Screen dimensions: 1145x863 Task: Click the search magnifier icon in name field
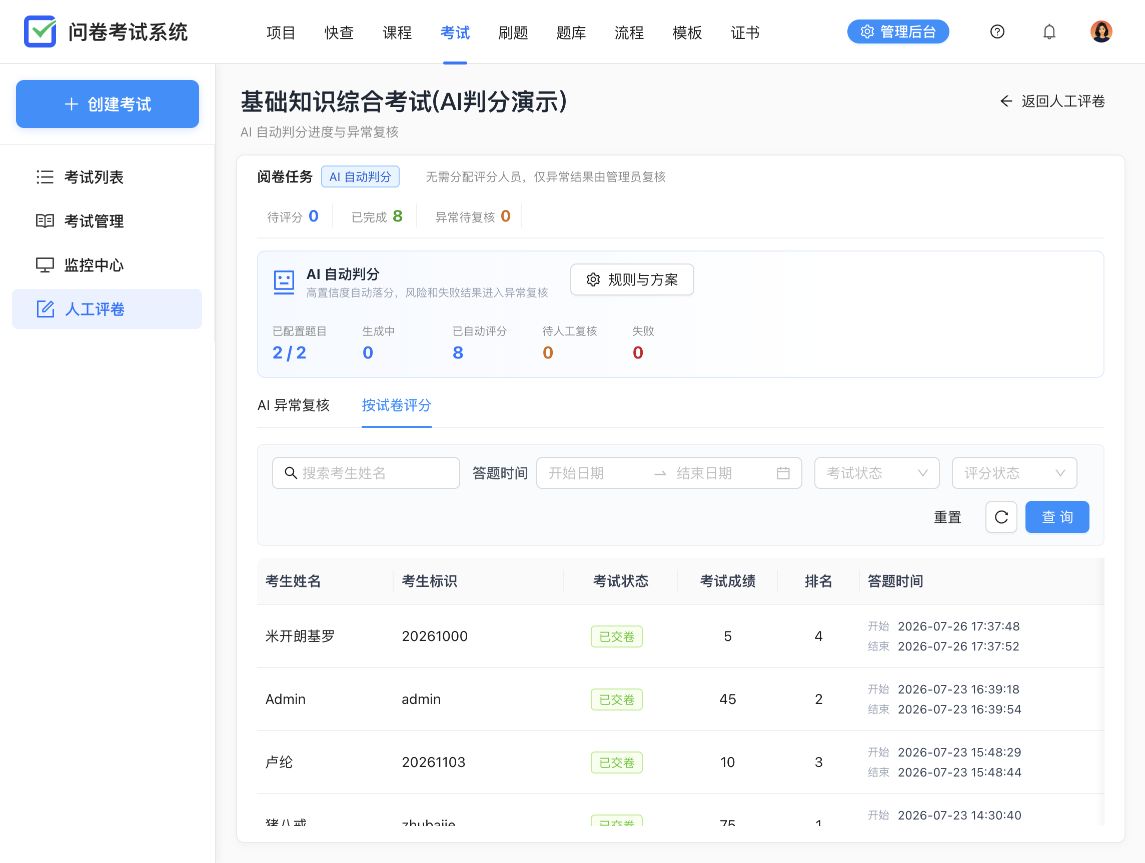coord(290,473)
